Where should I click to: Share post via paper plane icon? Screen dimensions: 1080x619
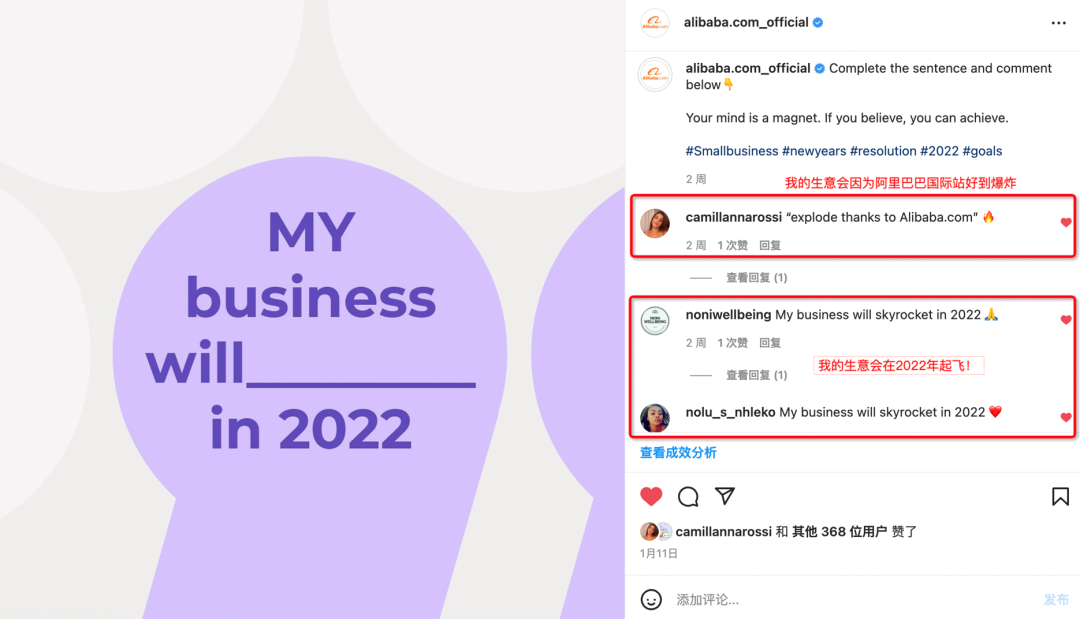pyautogui.click(x=725, y=496)
